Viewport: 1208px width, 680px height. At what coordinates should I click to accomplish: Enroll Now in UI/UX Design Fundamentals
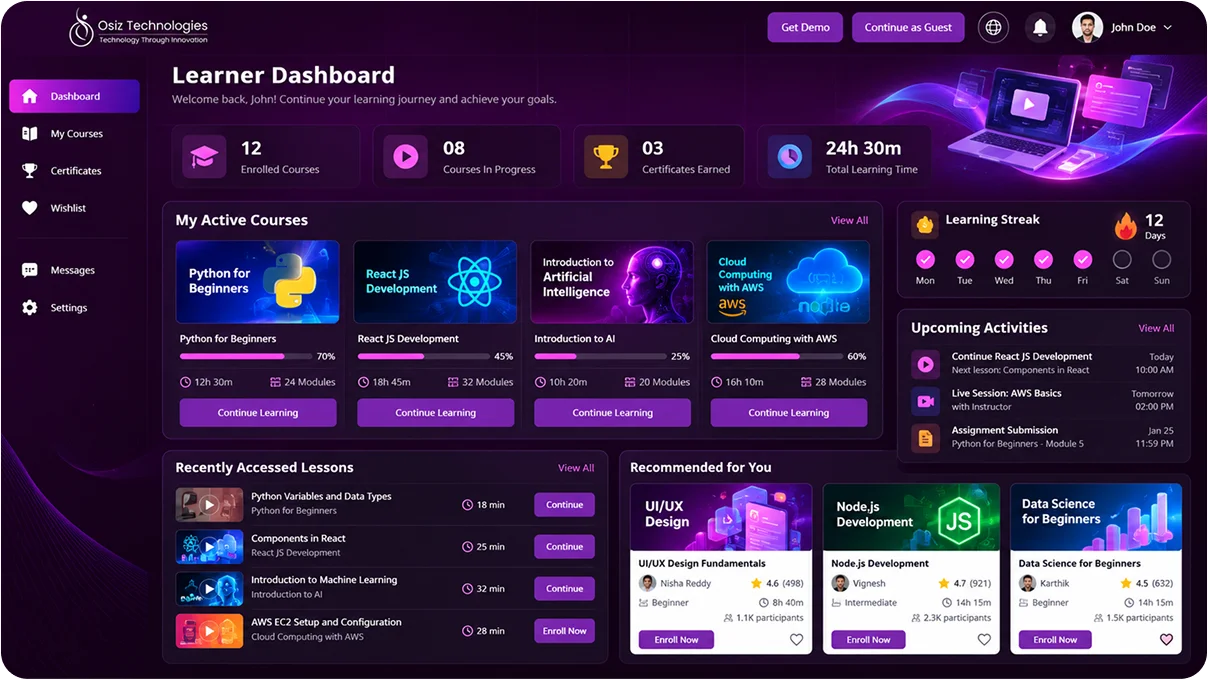(676, 640)
